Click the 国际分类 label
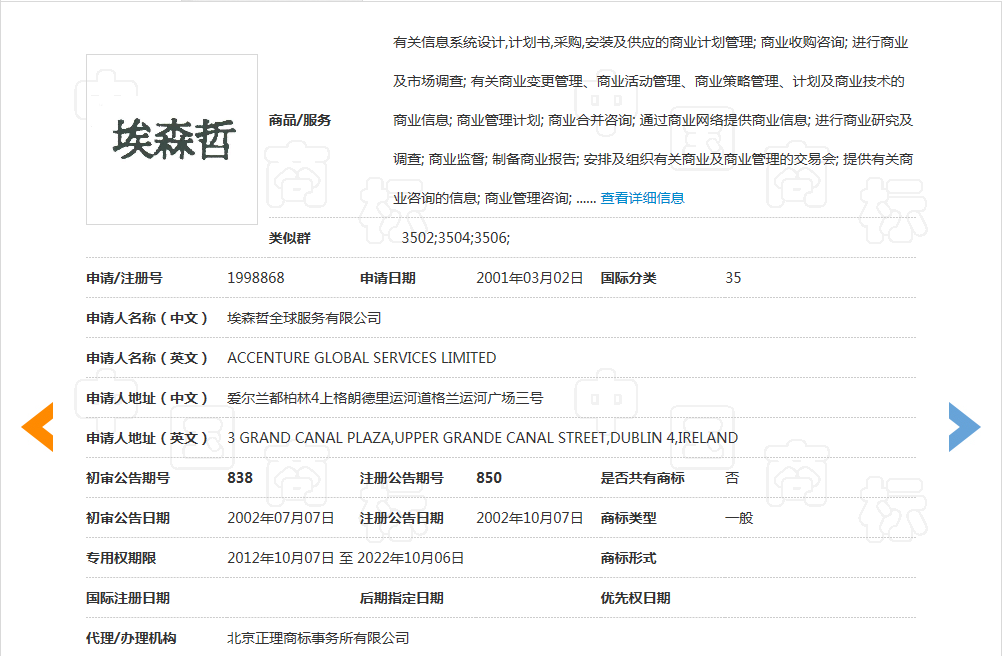 629,278
